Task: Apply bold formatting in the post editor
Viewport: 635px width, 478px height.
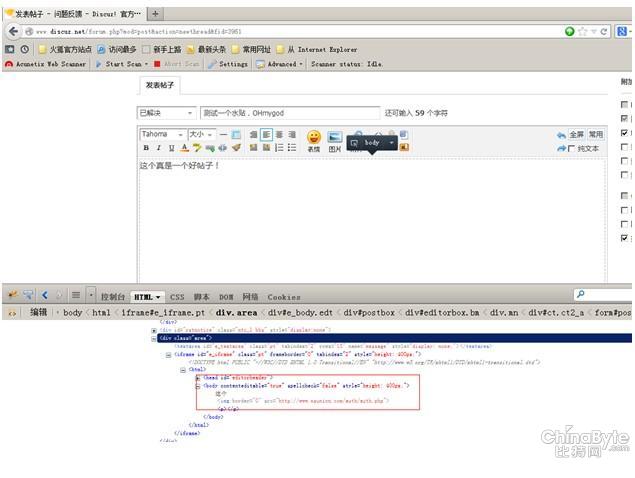Action: (x=146, y=148)
